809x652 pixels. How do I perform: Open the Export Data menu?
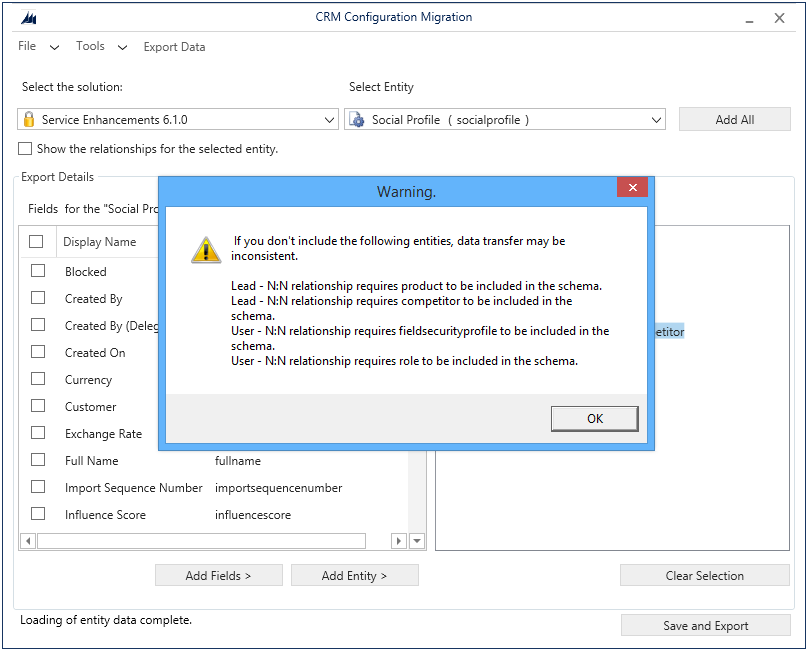[174, 47]
